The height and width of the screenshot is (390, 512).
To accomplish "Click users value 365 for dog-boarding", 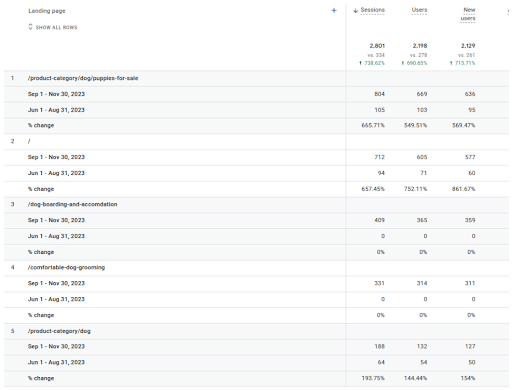I will coord(422,220).
